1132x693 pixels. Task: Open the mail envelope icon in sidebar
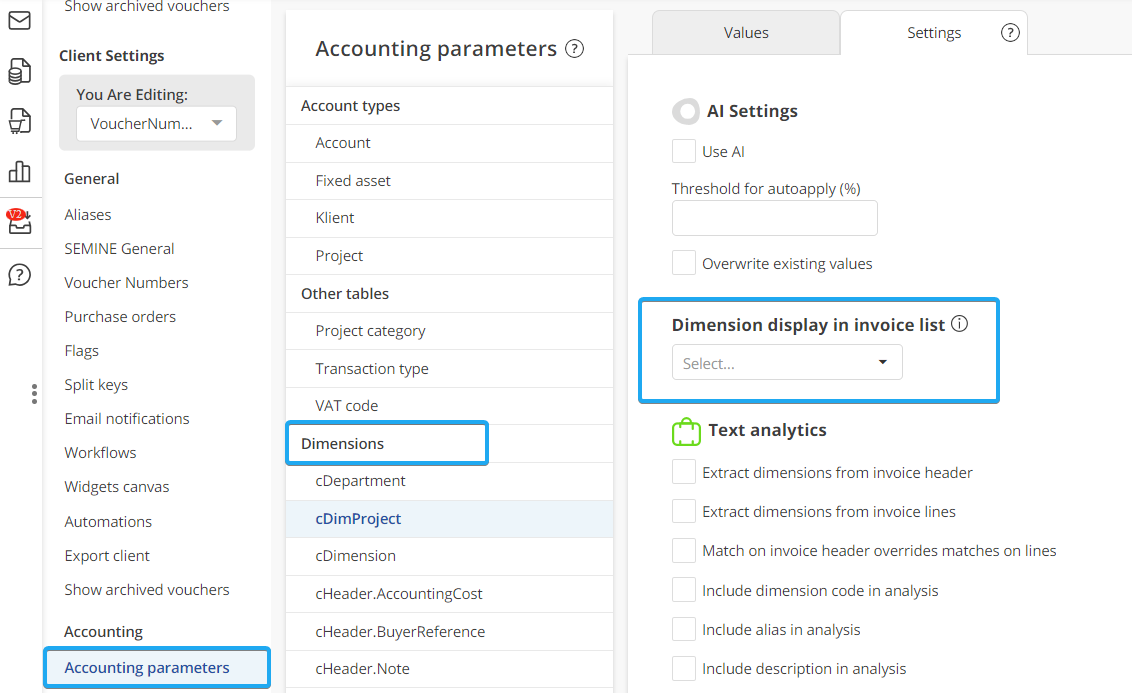click(19, 20)
